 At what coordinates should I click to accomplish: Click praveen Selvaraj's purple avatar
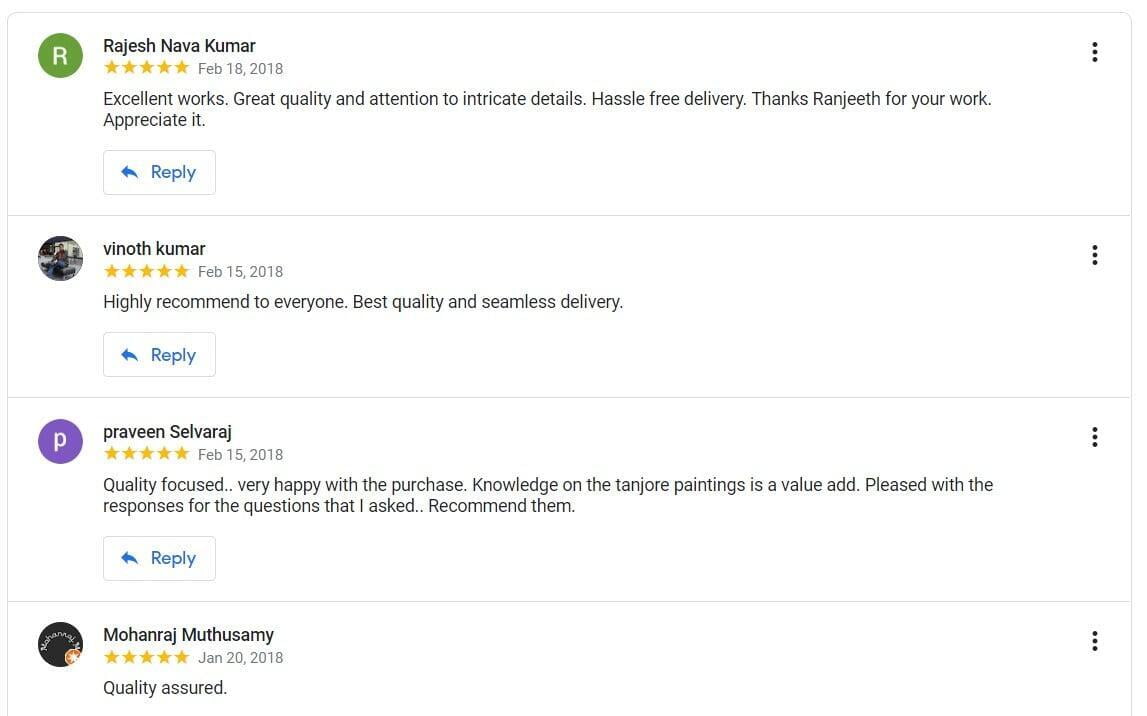(60, 441)
